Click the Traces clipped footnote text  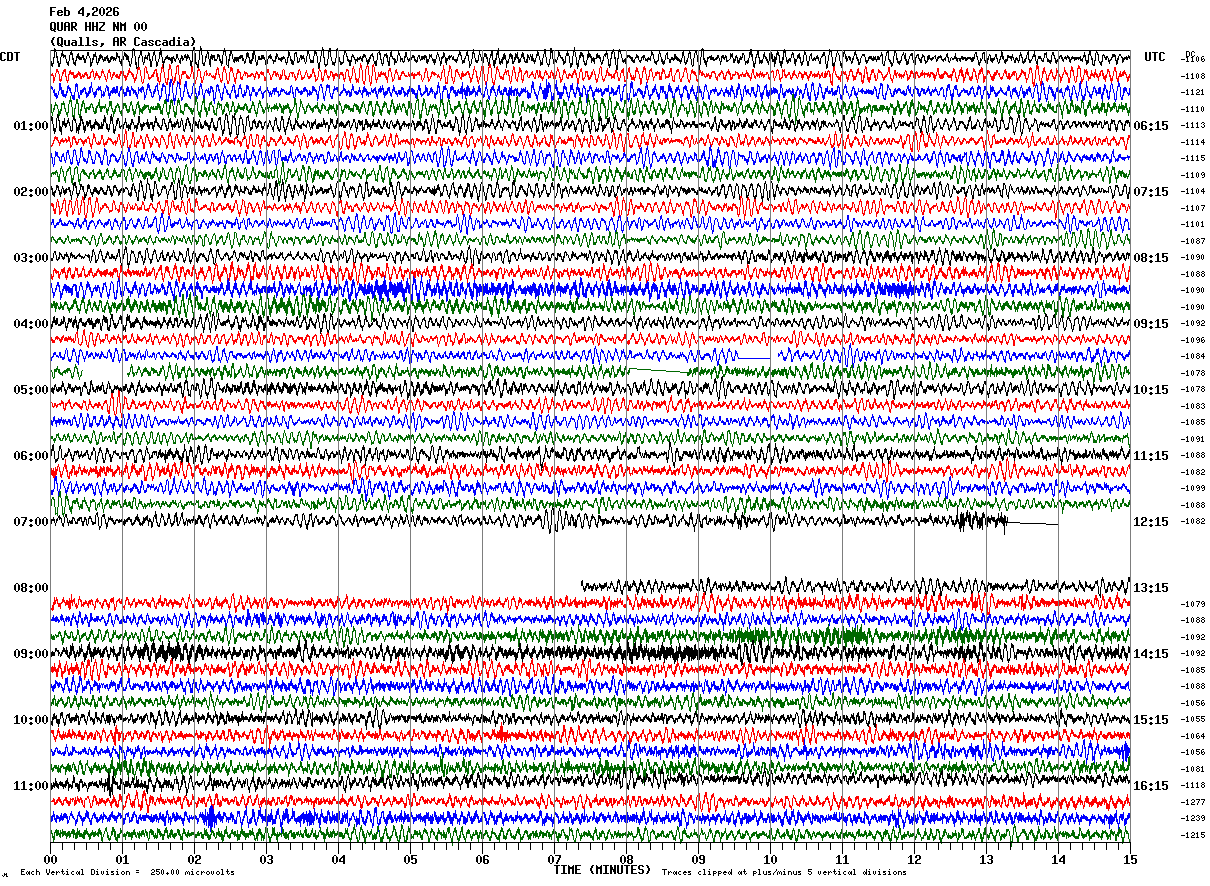(784, 873)
